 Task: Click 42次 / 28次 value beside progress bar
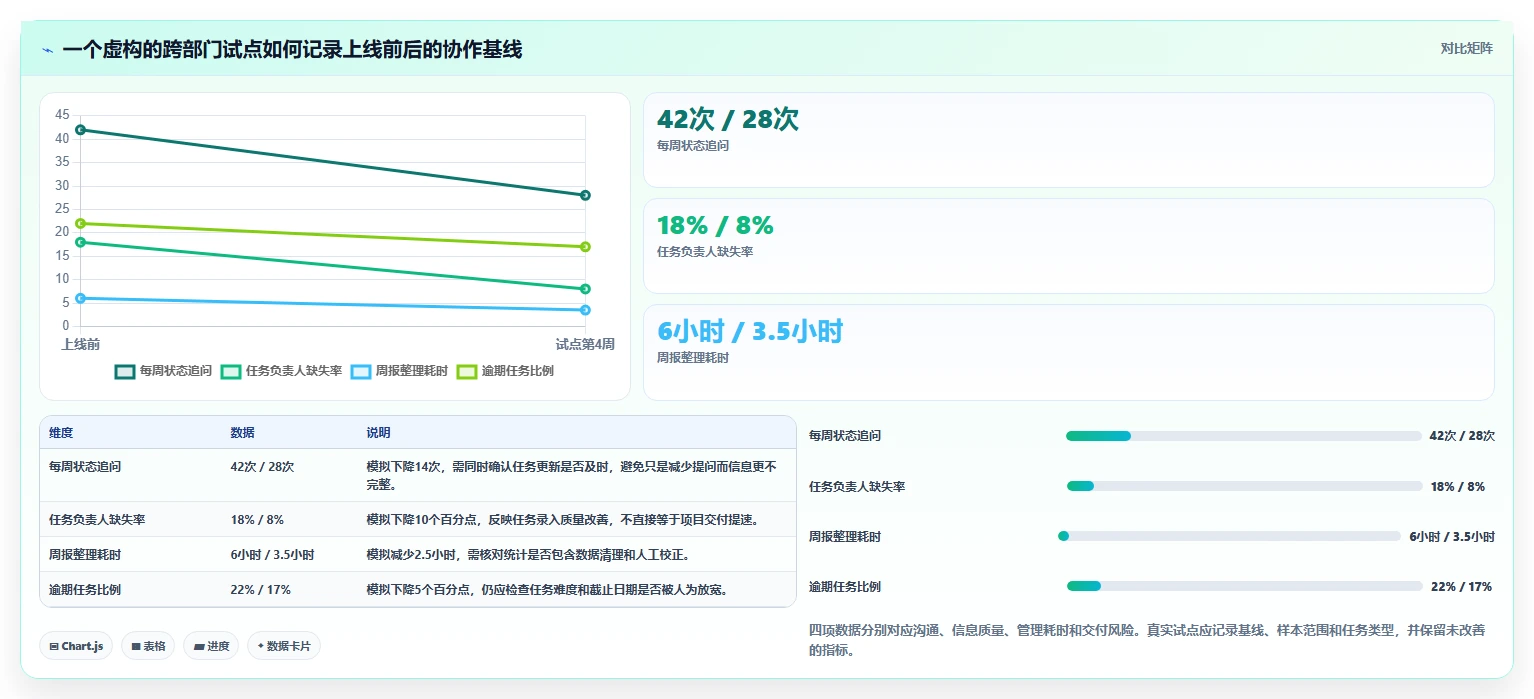tap(1462, 436)
